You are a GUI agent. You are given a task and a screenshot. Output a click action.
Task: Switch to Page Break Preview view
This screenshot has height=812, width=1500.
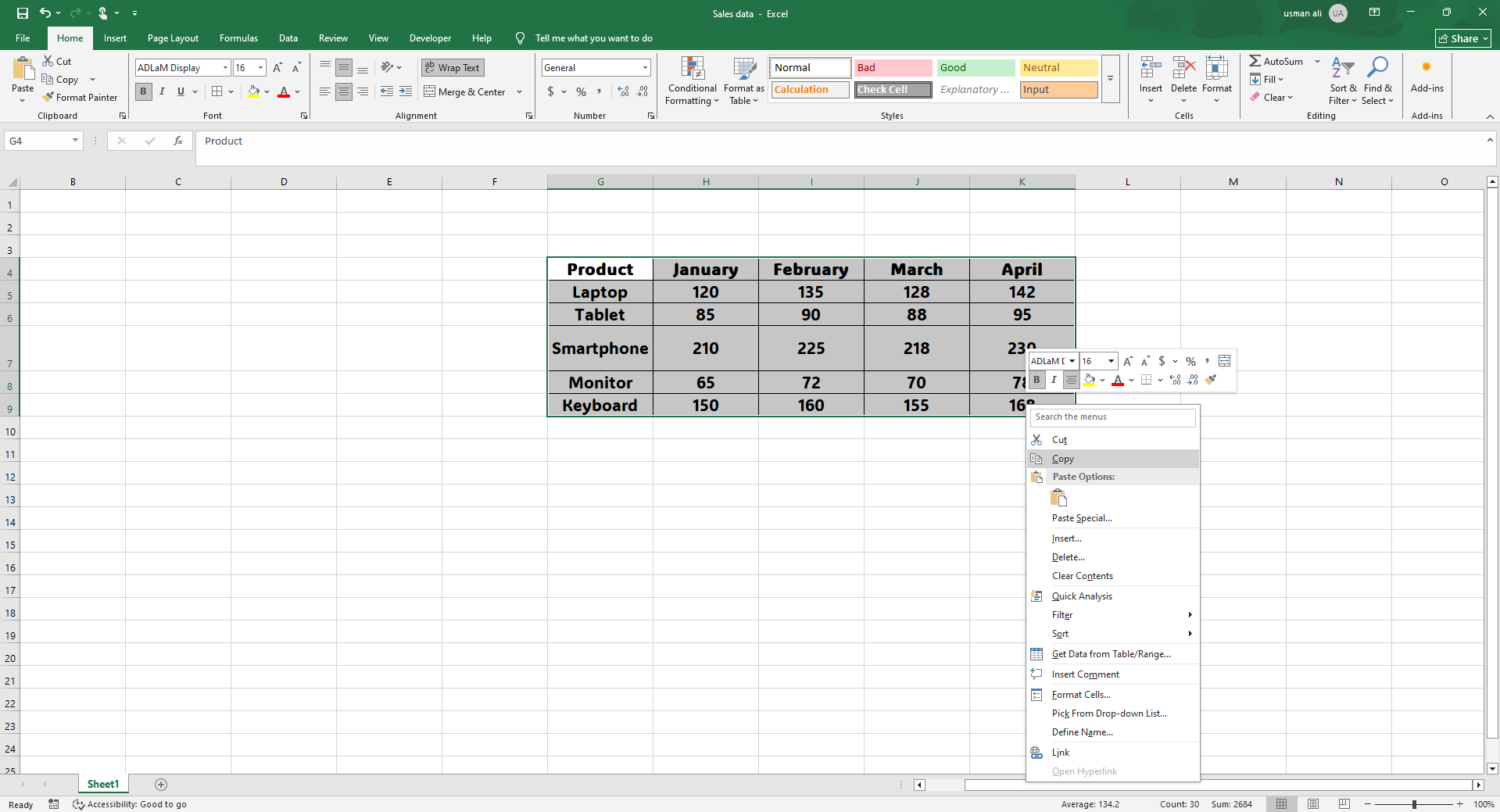(x=1344, y=803)
